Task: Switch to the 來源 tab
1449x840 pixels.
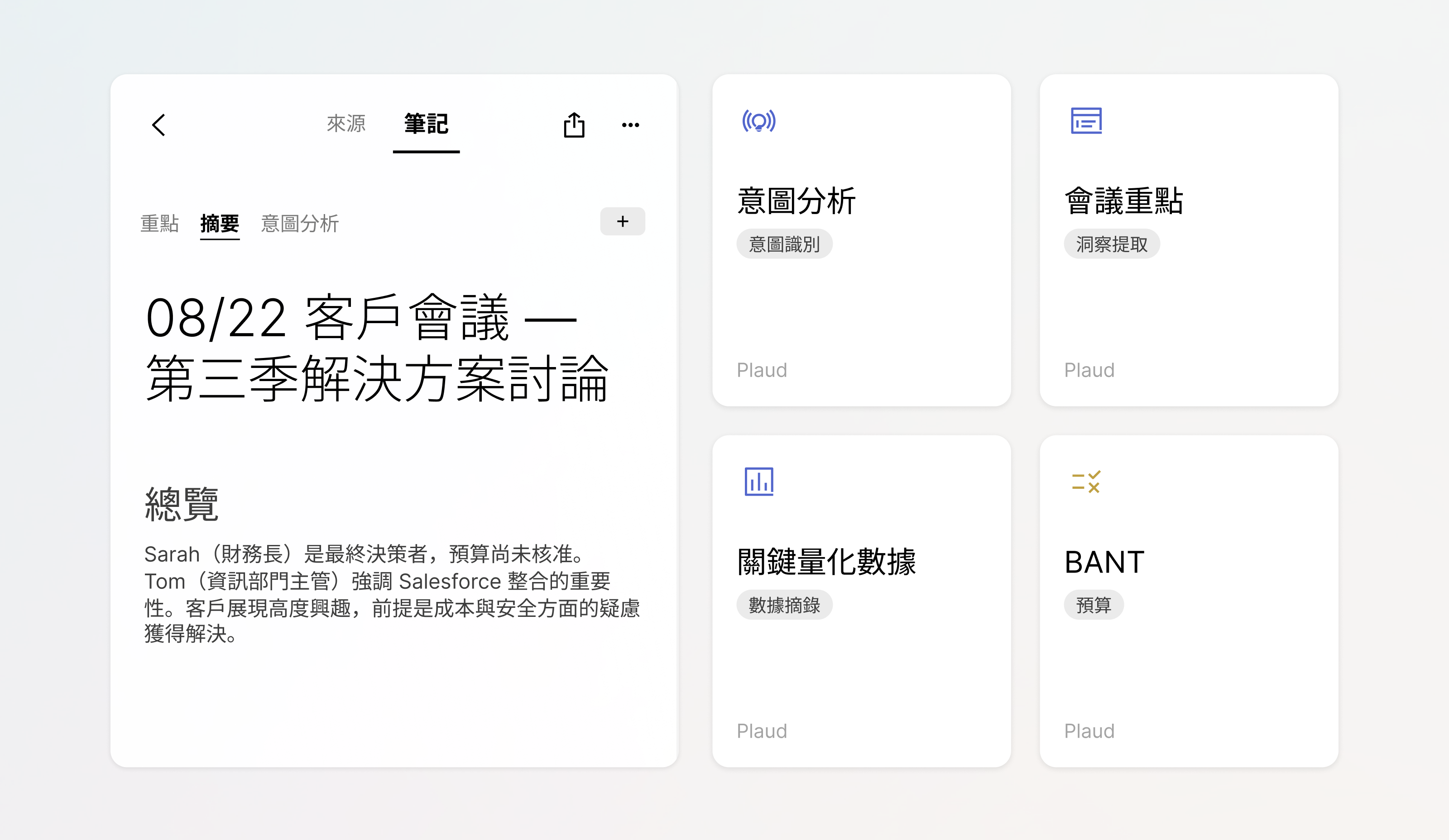Action: point(346,124)
